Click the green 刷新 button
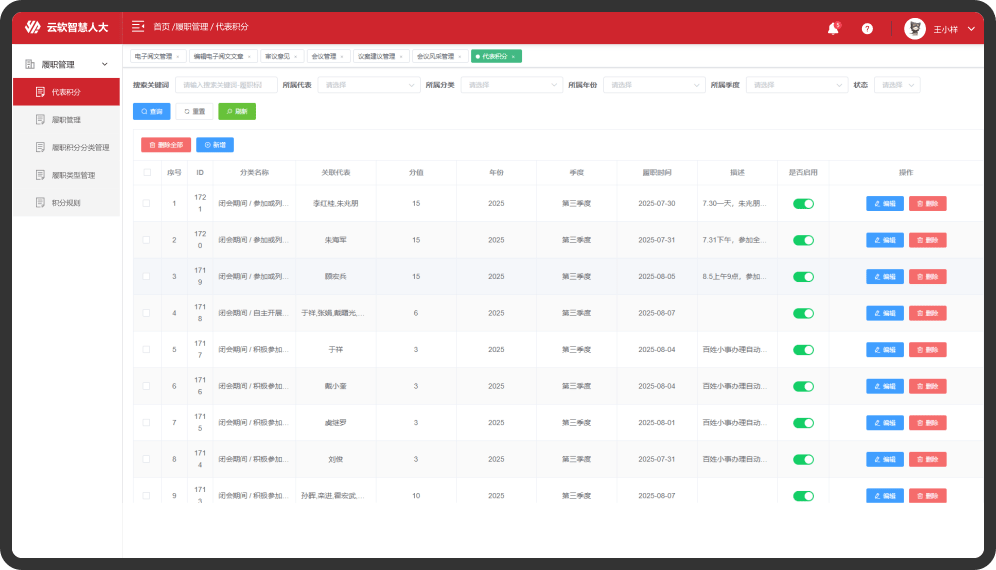The height and width of the screenshot is (570, 996). tap(237, 111)
